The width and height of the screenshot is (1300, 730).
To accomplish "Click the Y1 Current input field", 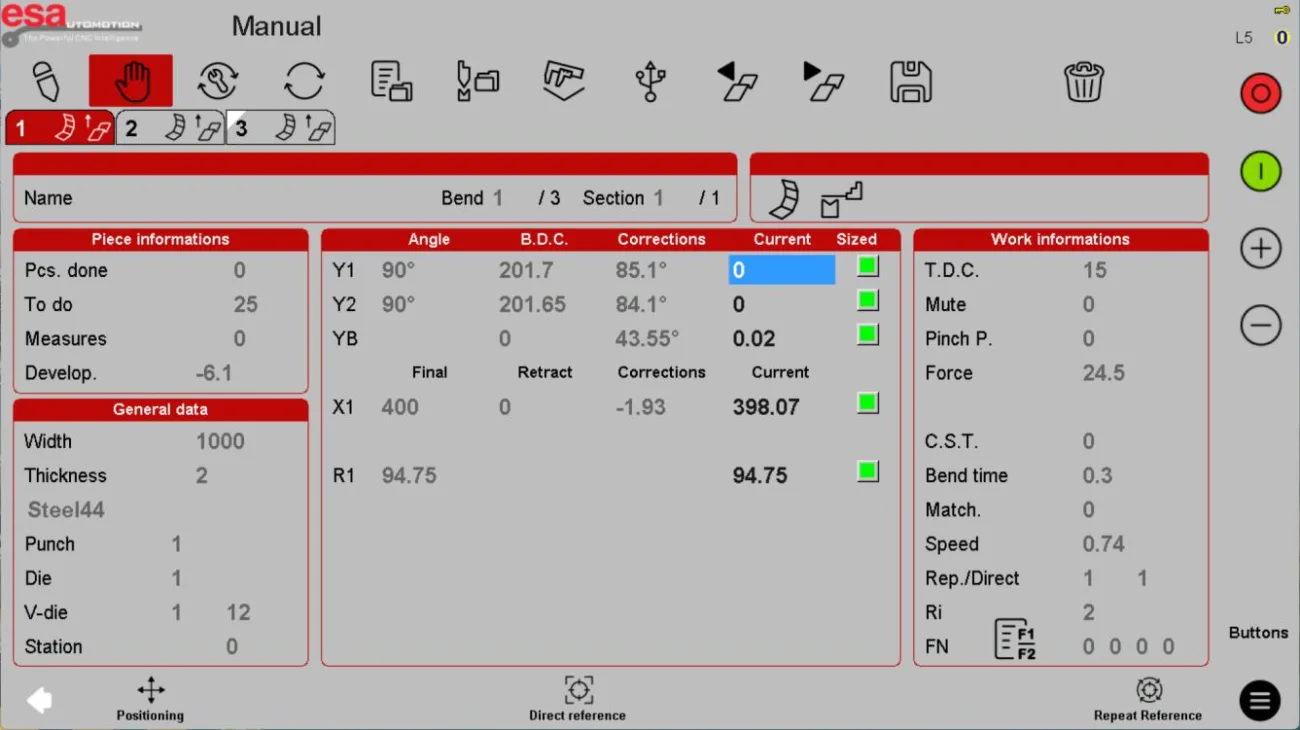I will [781, 270].
